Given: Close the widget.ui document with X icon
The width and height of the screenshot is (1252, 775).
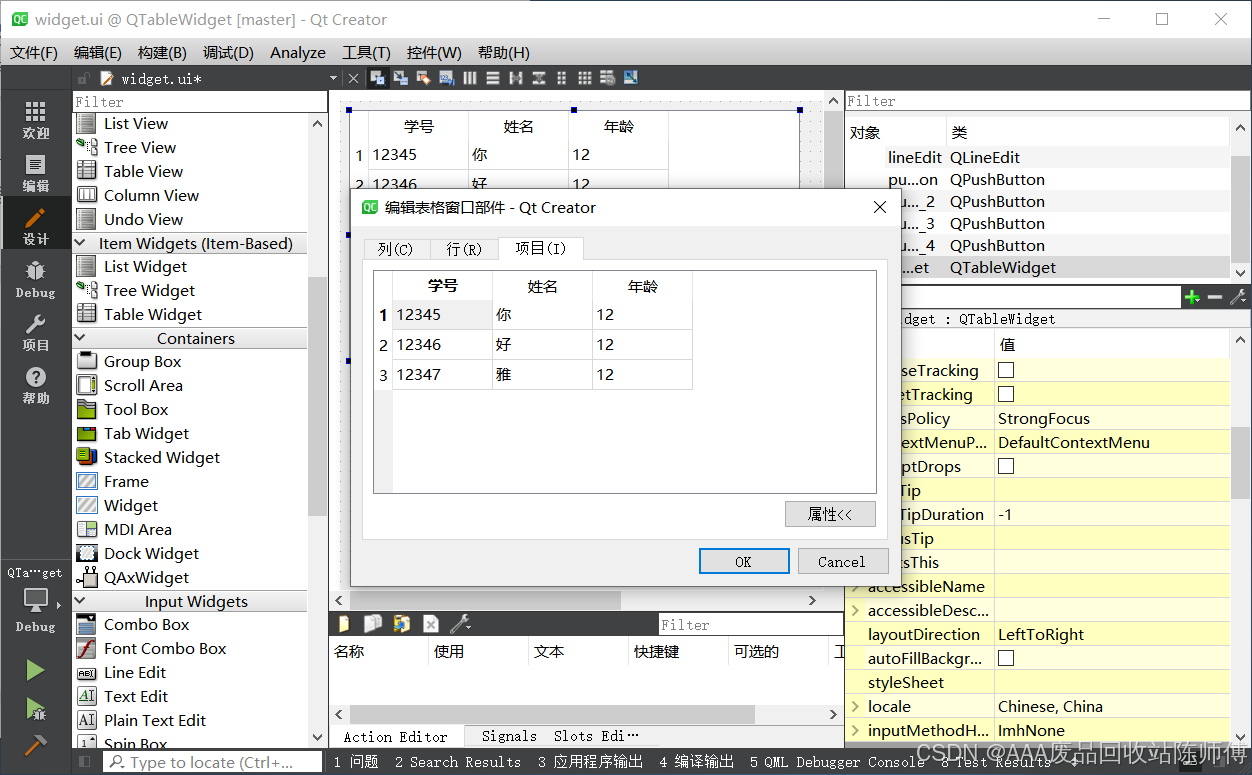Looking at the screenshot, I should click(353, 78).
